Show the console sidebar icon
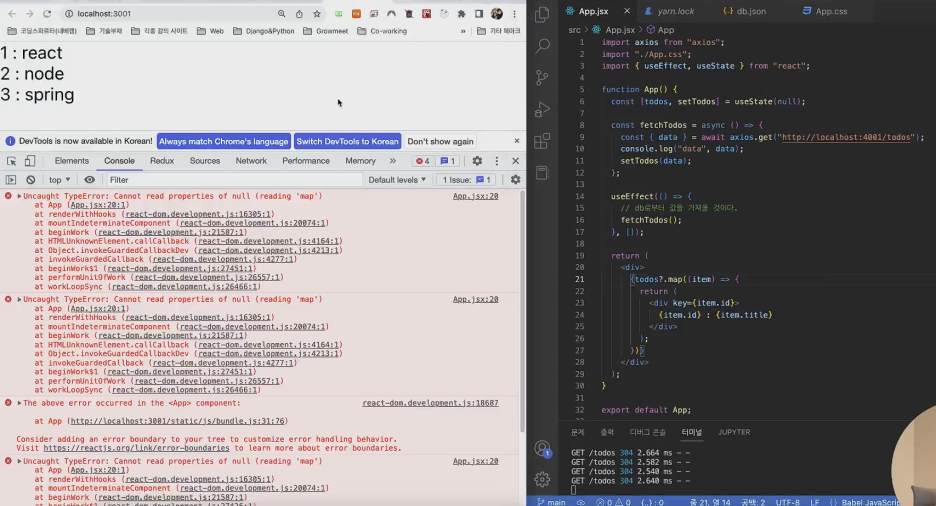 [x=11, y=180]
